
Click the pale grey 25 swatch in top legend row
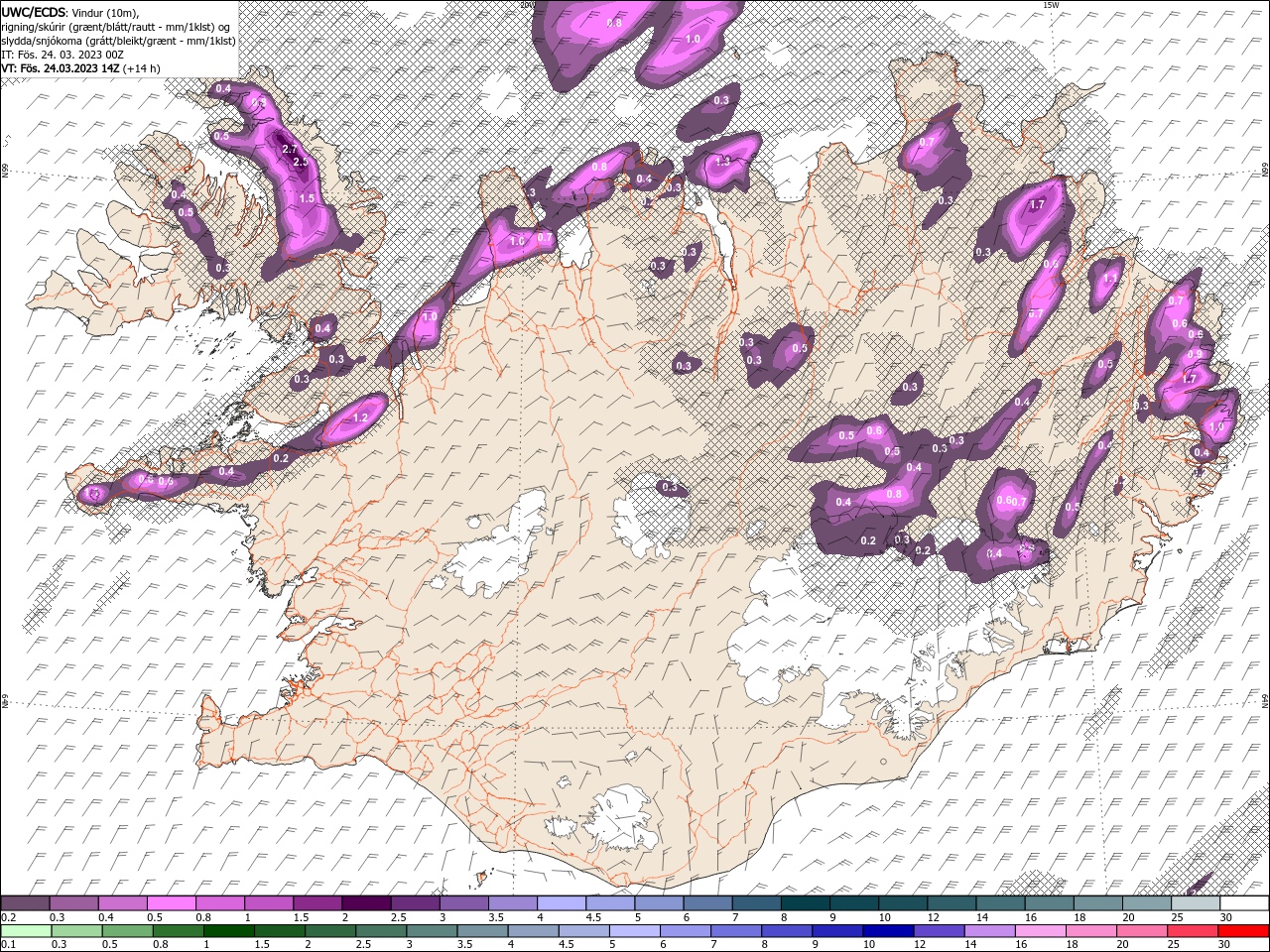pyautogui.click(x=1195, y=903)
